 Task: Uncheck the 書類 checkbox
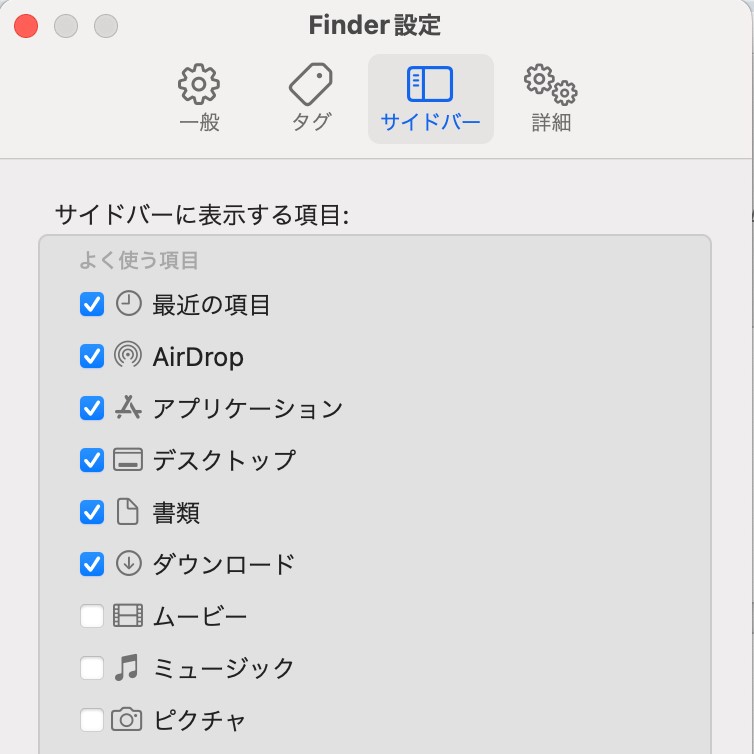(x=92, y=512)
